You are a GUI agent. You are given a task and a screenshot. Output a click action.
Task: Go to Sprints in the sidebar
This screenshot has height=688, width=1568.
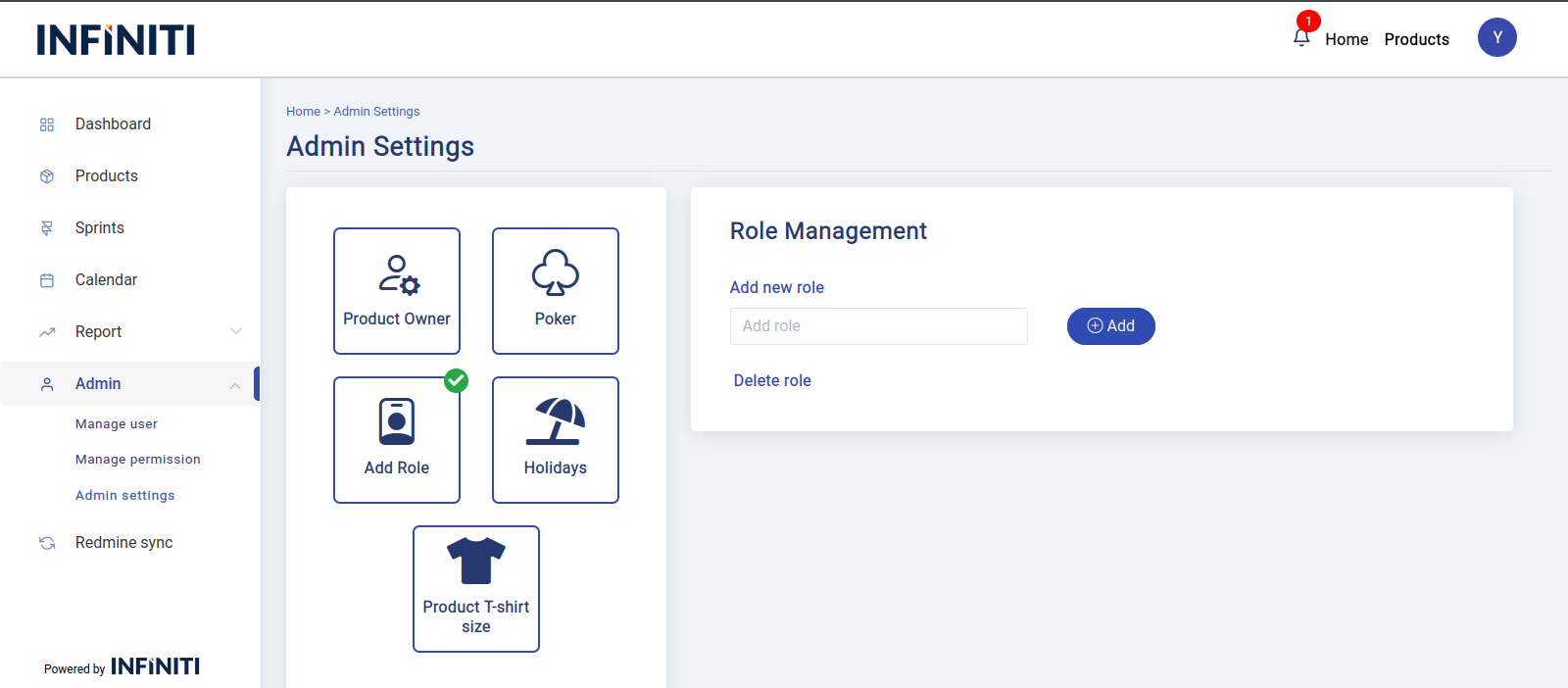click(100, 228)
